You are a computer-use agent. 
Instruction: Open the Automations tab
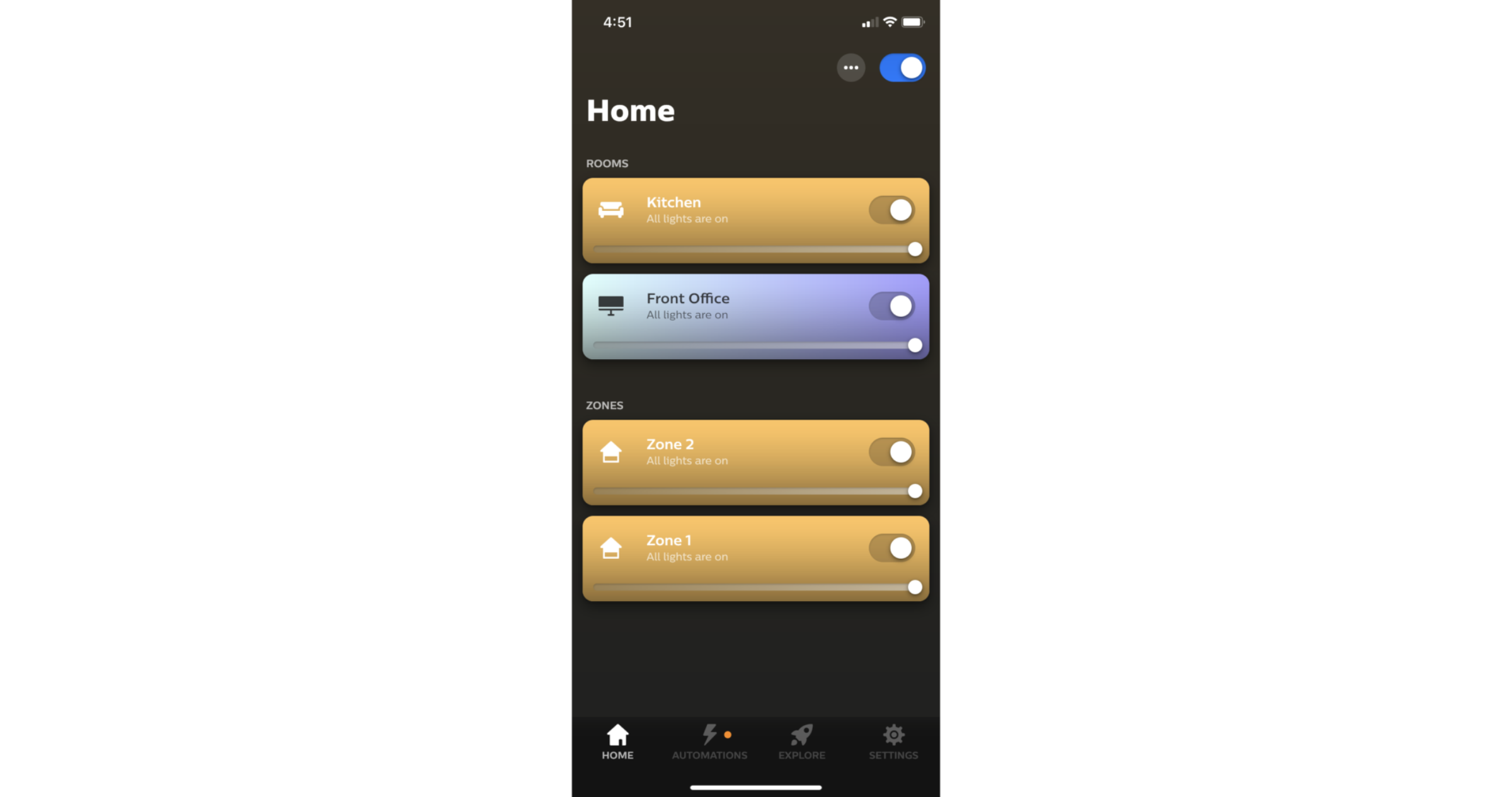pos(710,741)
